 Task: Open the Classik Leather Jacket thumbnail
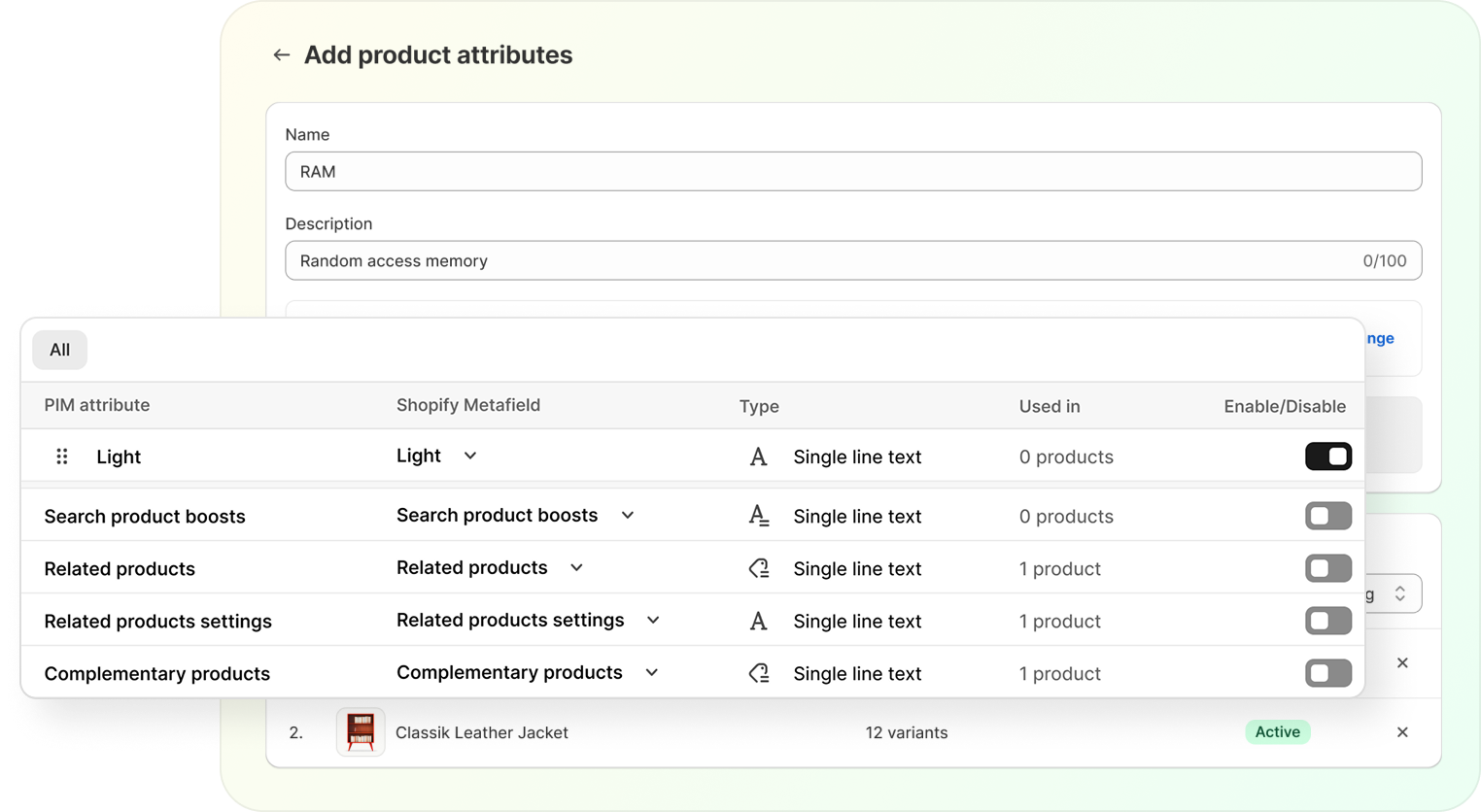[361, 732]
